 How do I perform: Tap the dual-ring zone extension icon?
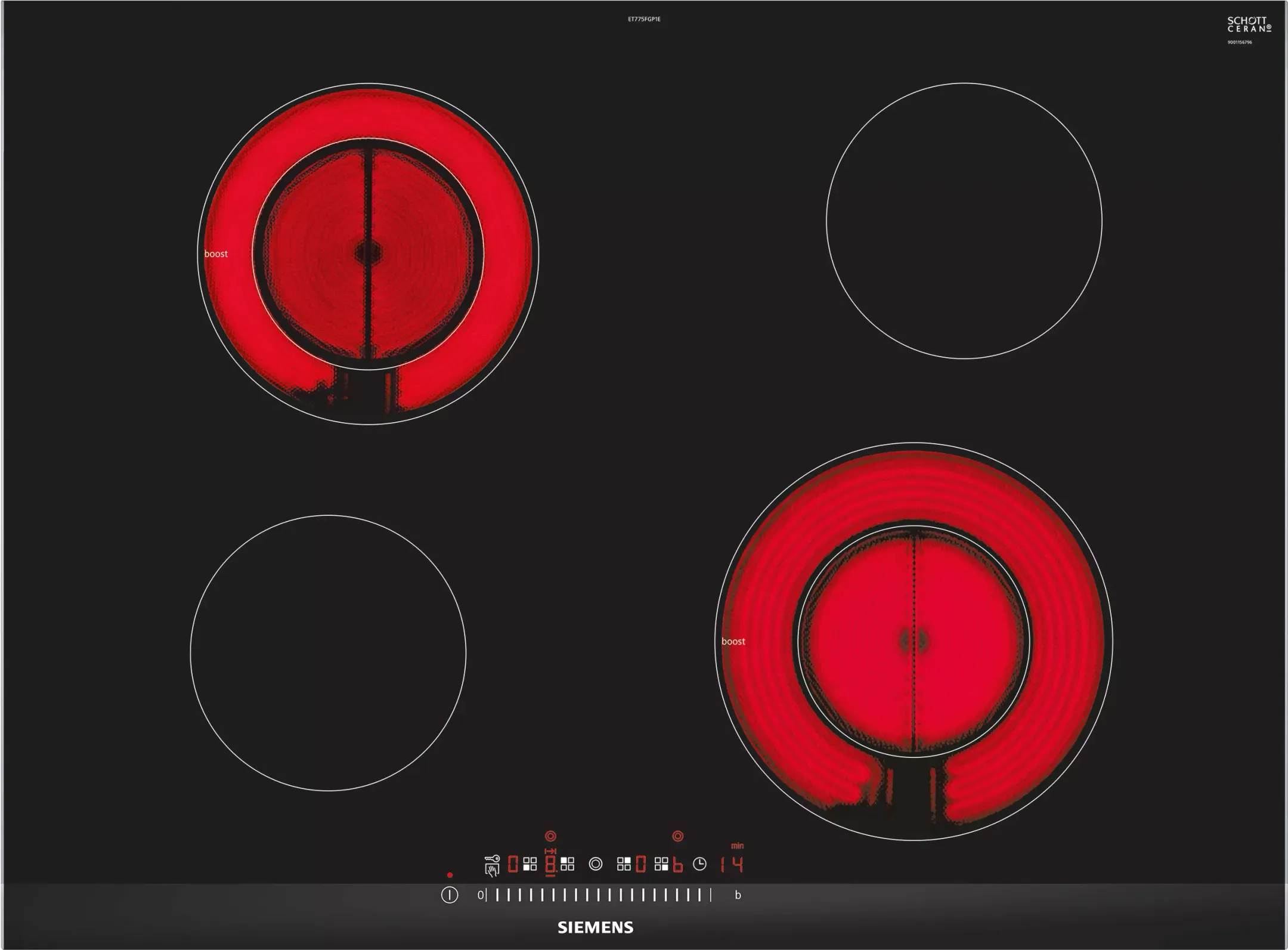tap(595, 864)
